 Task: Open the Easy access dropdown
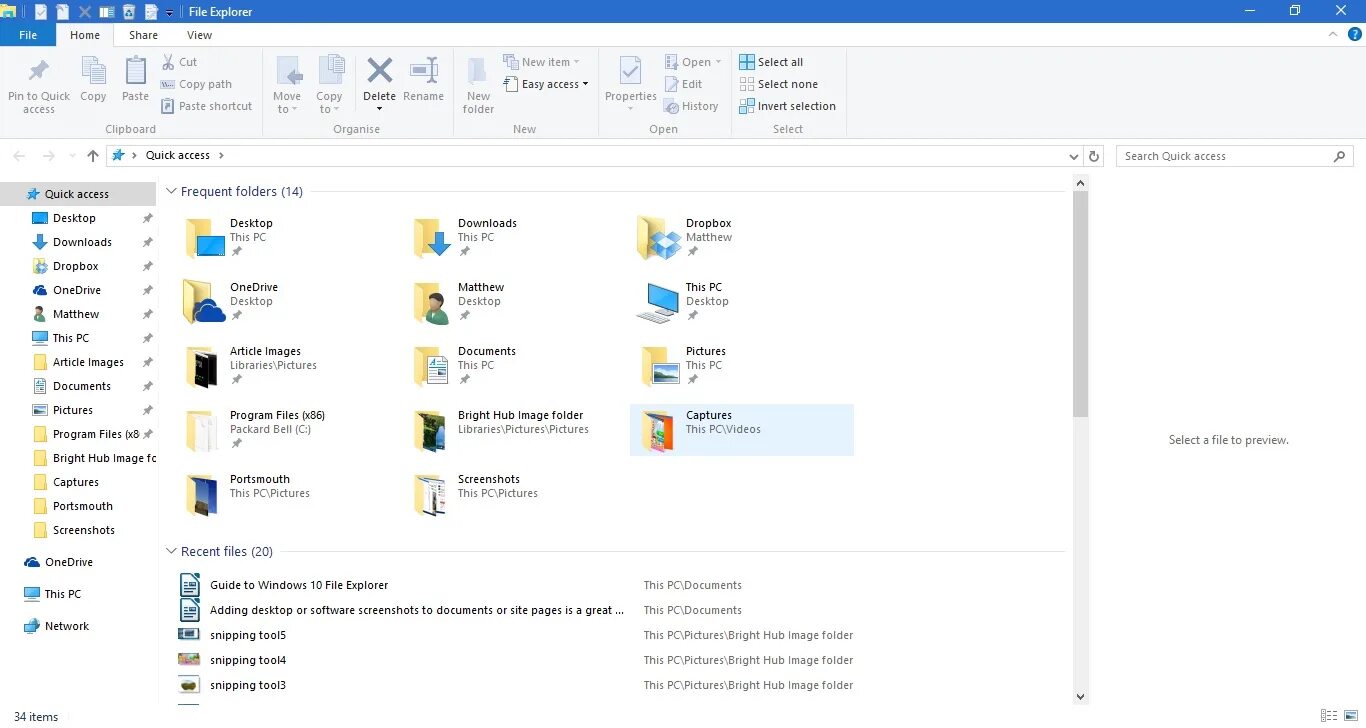coord(546,84)
